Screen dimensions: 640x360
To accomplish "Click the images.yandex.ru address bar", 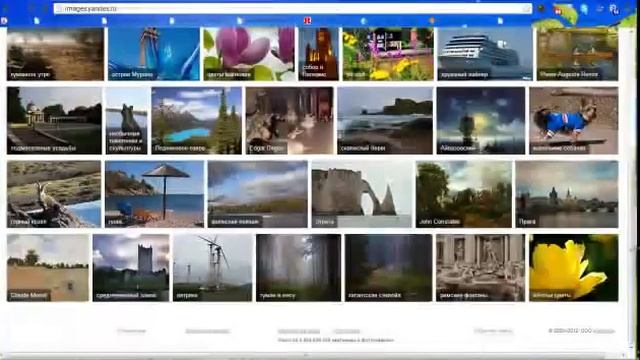I will tap(293, 9).
